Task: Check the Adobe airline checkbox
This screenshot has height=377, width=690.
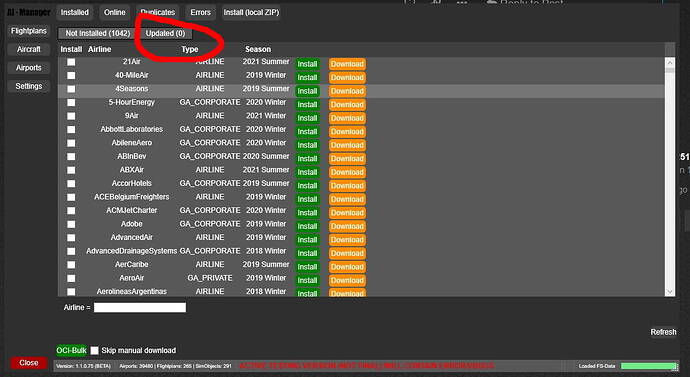Action: (71, 224)
